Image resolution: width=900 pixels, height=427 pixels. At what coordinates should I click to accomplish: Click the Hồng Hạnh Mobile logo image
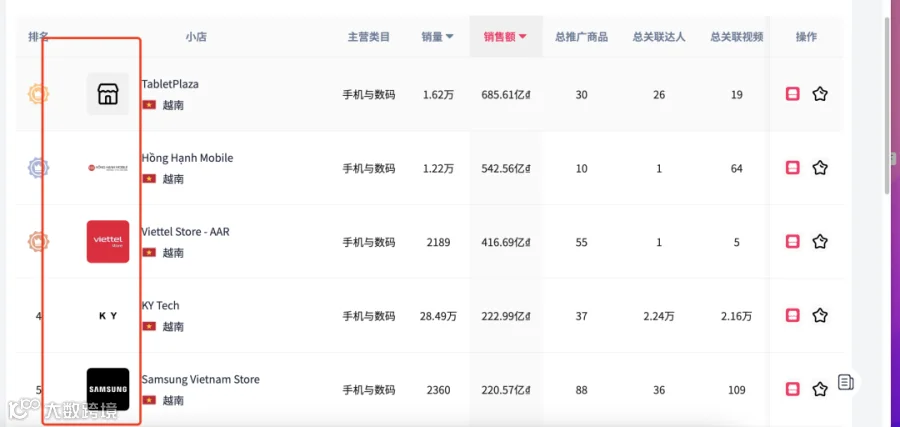click(108, 168)
